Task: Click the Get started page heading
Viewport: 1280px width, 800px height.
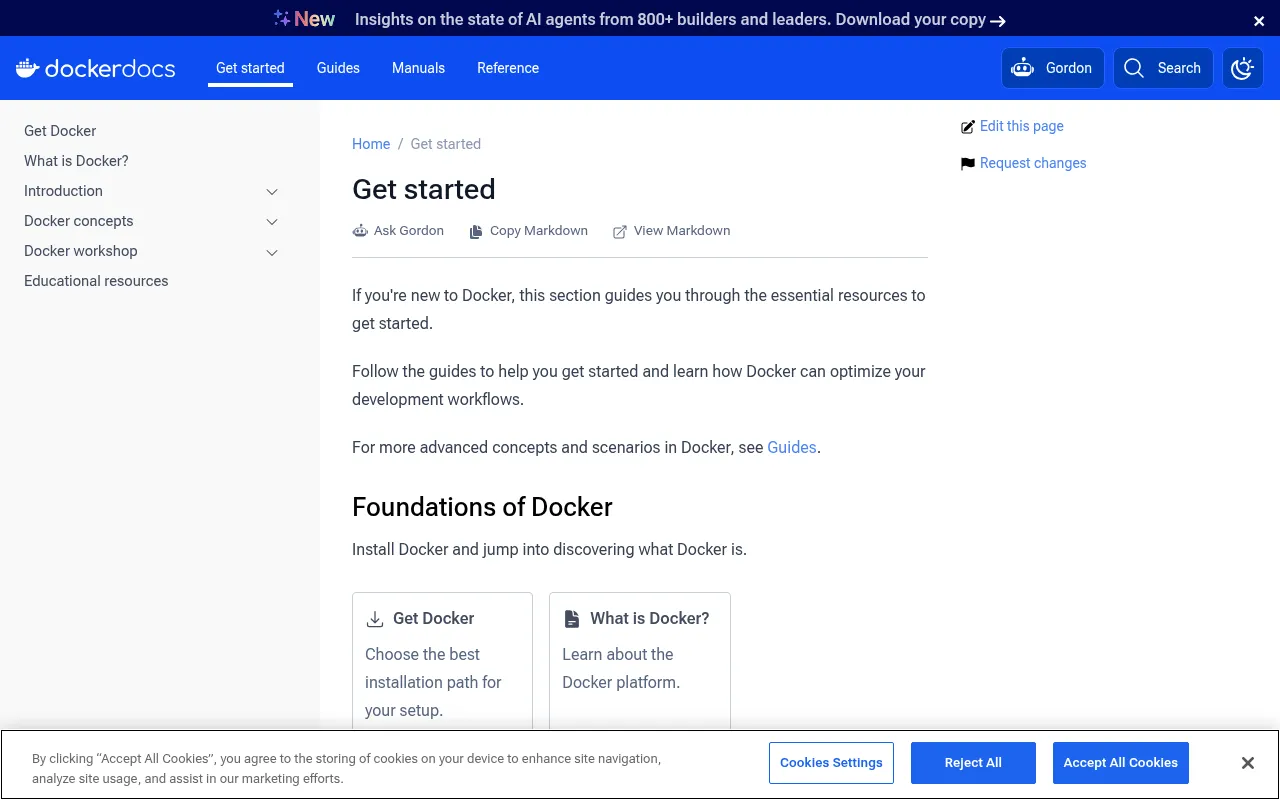Action: [424, 189]
